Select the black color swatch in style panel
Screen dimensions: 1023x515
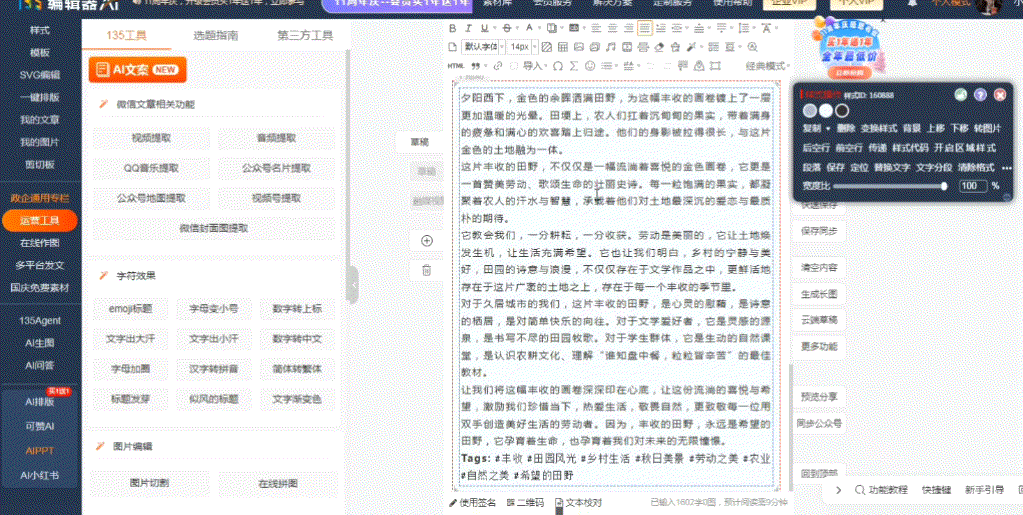tap(842, 110)
